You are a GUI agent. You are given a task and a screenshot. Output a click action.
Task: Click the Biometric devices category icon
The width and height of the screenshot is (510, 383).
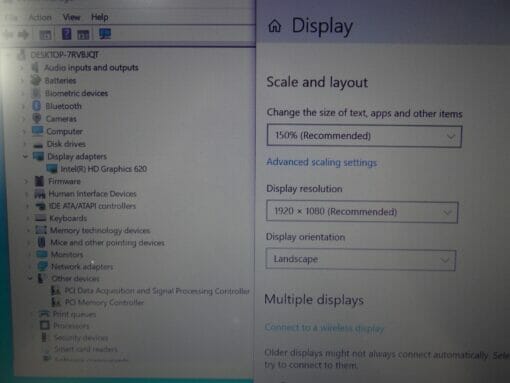pos(36,93)
